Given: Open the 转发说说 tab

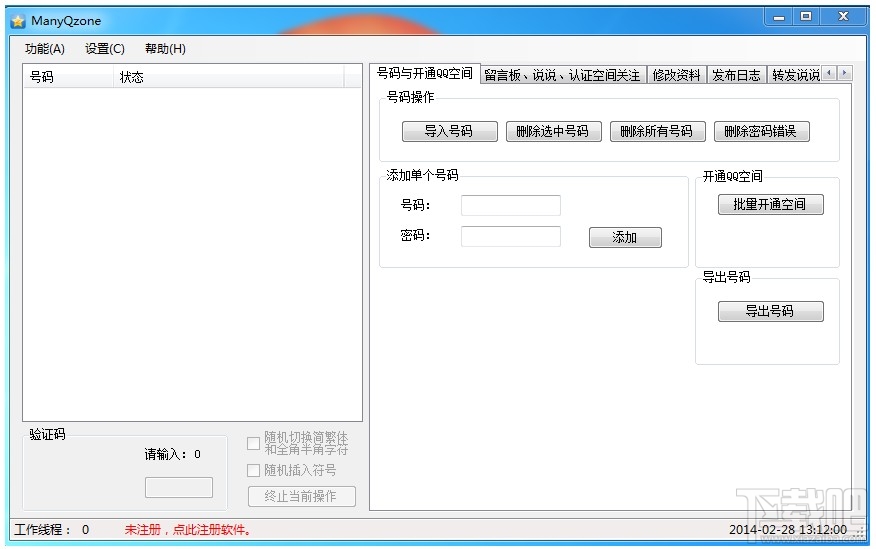Looking at the screenshot, I should 796,75.
